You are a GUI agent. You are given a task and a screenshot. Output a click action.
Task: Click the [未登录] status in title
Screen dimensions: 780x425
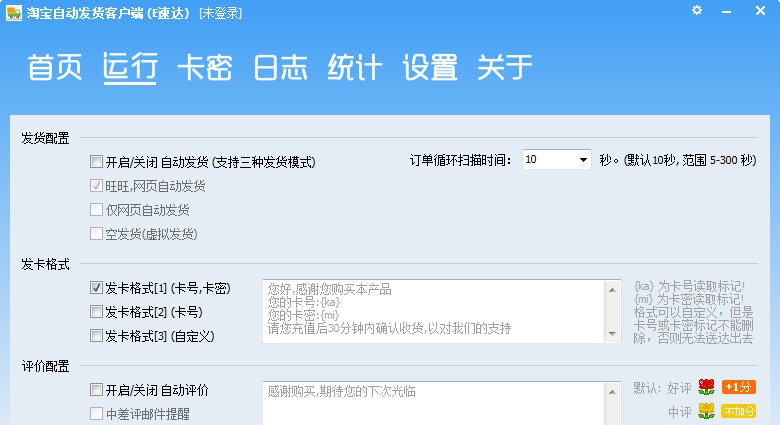point(220,13)
